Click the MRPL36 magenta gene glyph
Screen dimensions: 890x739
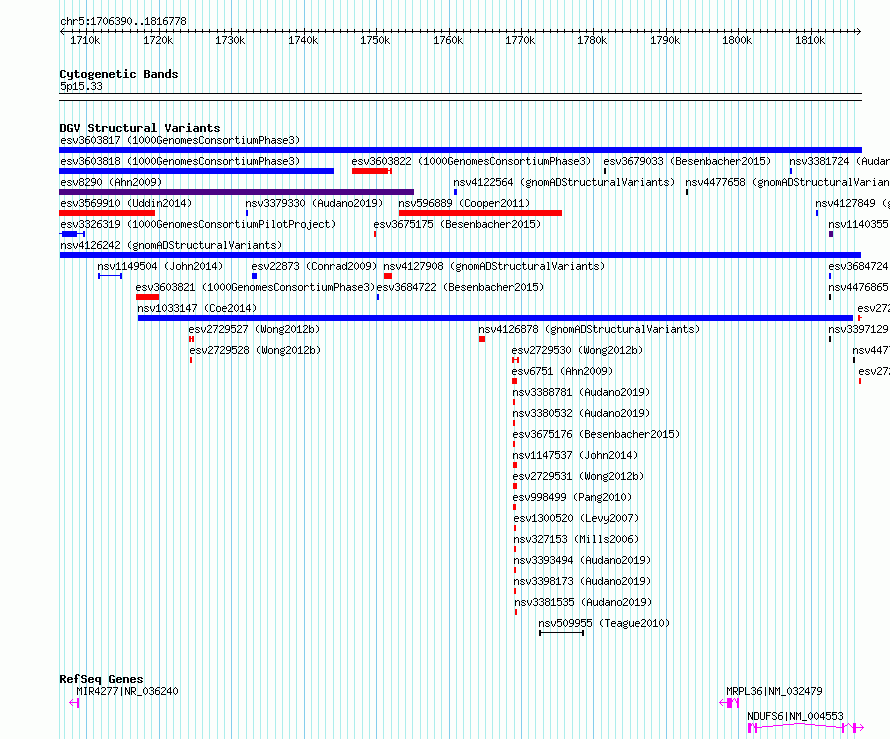click(x=729, y=703)
